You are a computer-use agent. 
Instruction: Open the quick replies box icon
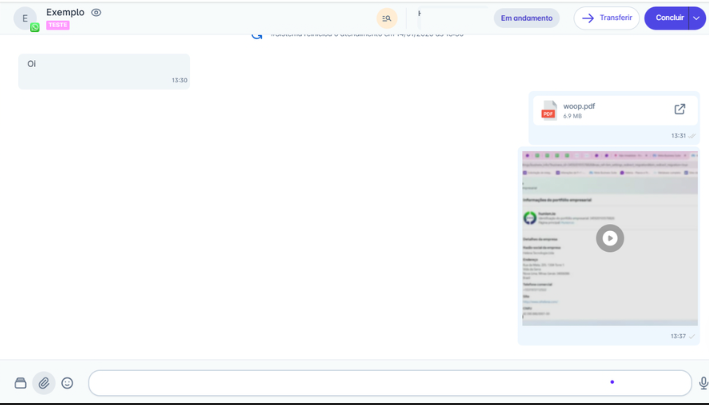pyautogui.click(x=20, y=383)
